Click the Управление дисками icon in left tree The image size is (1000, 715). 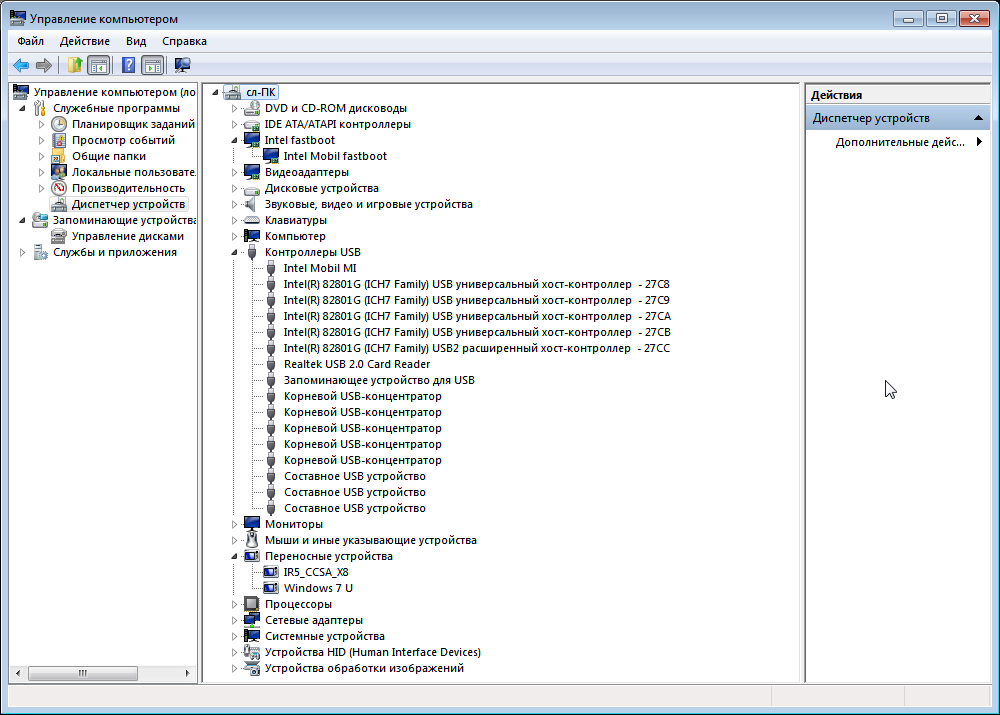click(59, 236)
